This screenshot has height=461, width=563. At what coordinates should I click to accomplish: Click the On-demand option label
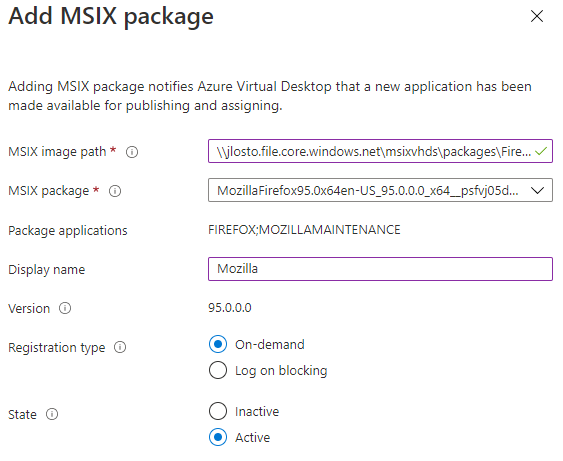270,344
